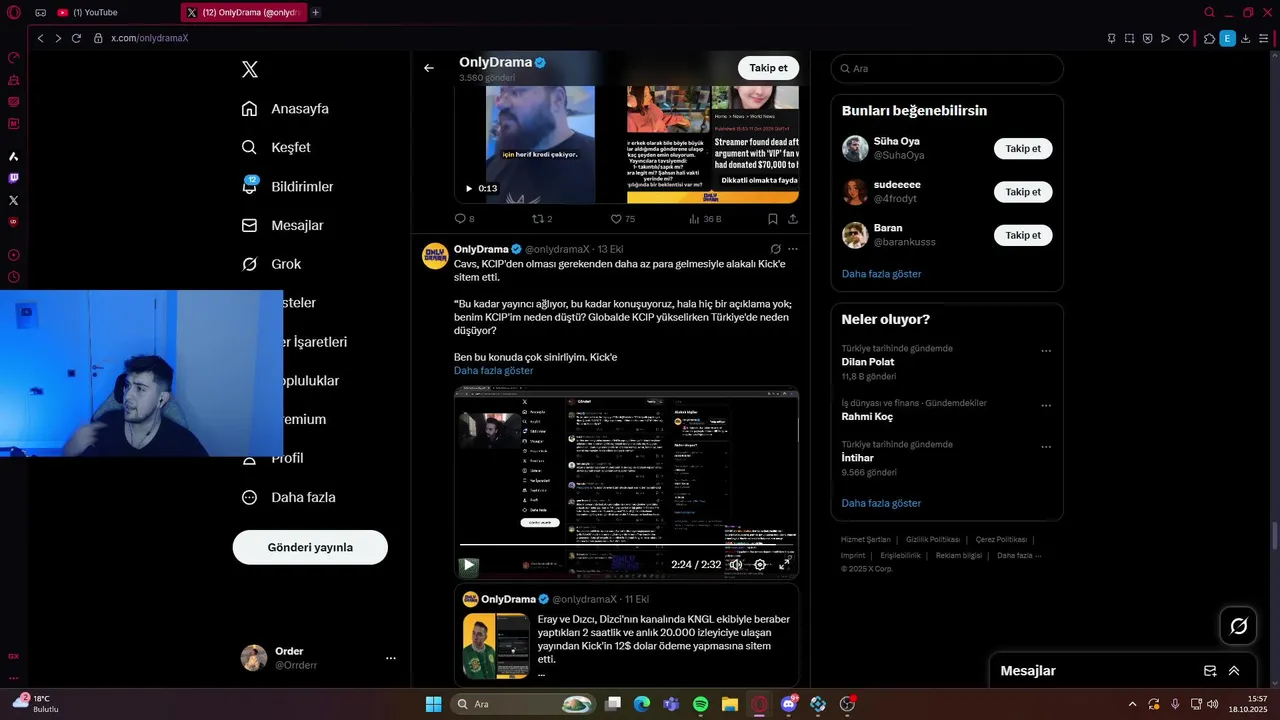Image resolution: width=1280 pixels, height=720 pixels.
Task: Click floating Grok button
Action: click(1238, 626)
